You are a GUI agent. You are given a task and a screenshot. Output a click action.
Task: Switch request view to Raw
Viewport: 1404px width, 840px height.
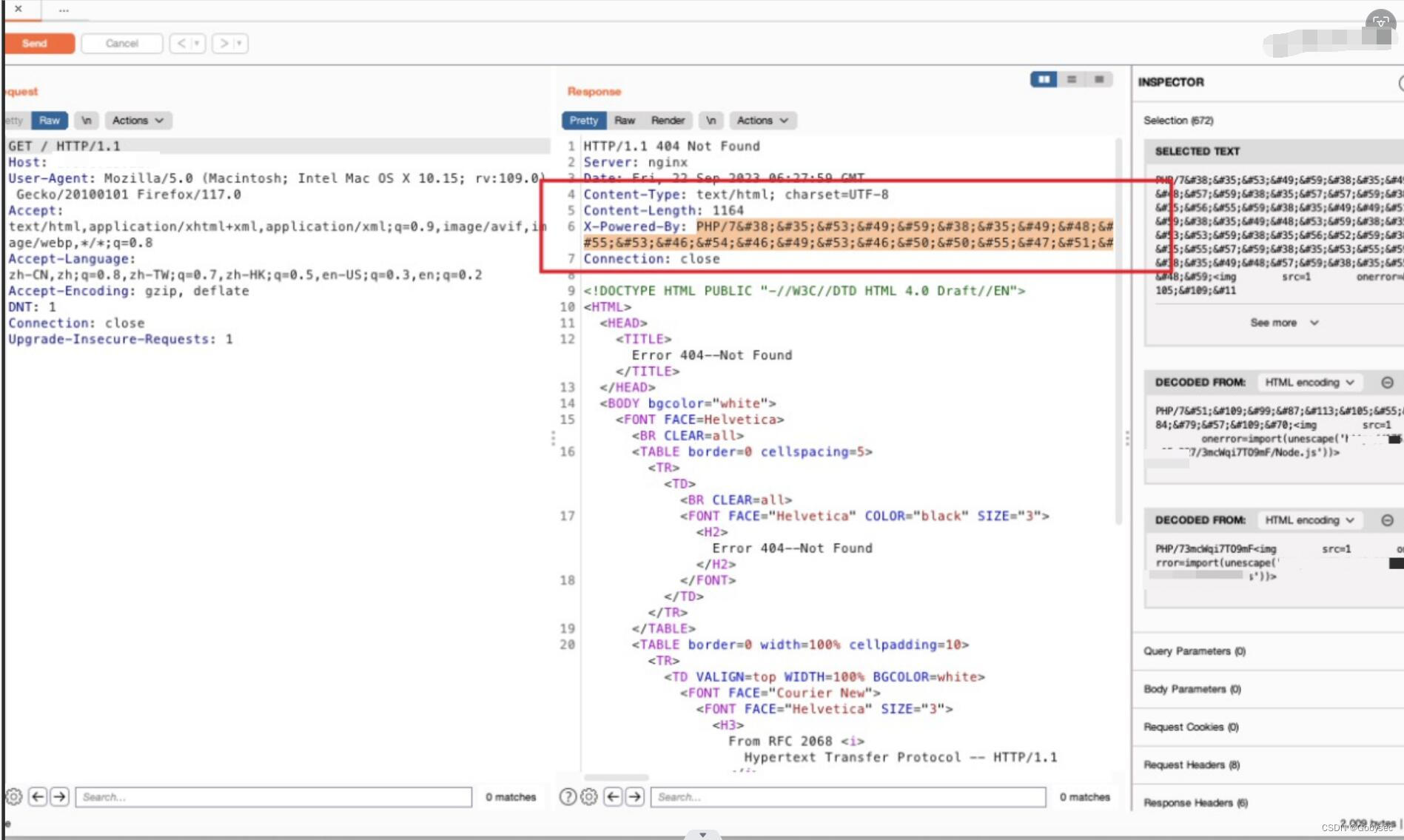[x=50, y=121]
